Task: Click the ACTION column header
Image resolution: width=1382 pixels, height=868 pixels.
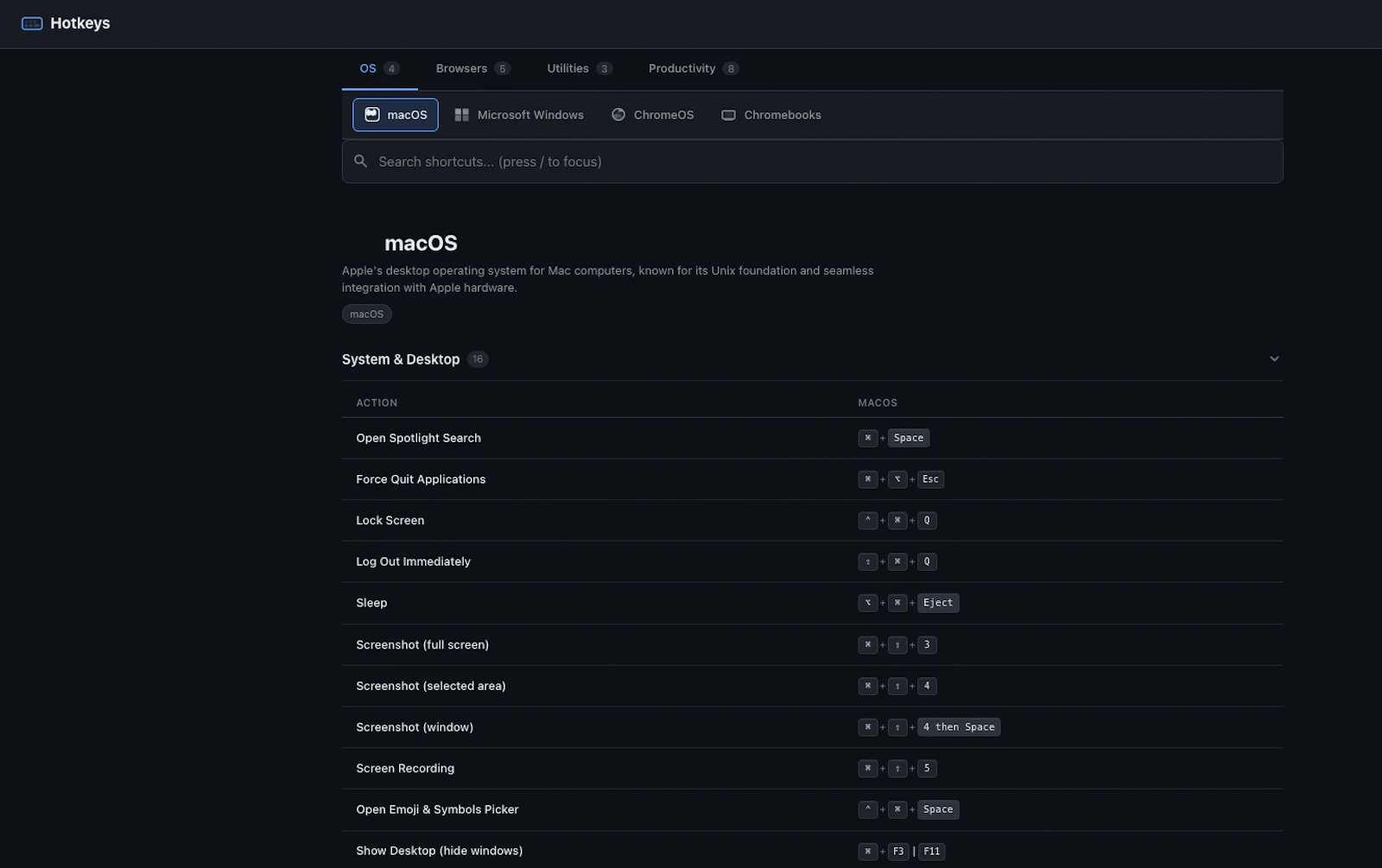Action: click(377, 403)
